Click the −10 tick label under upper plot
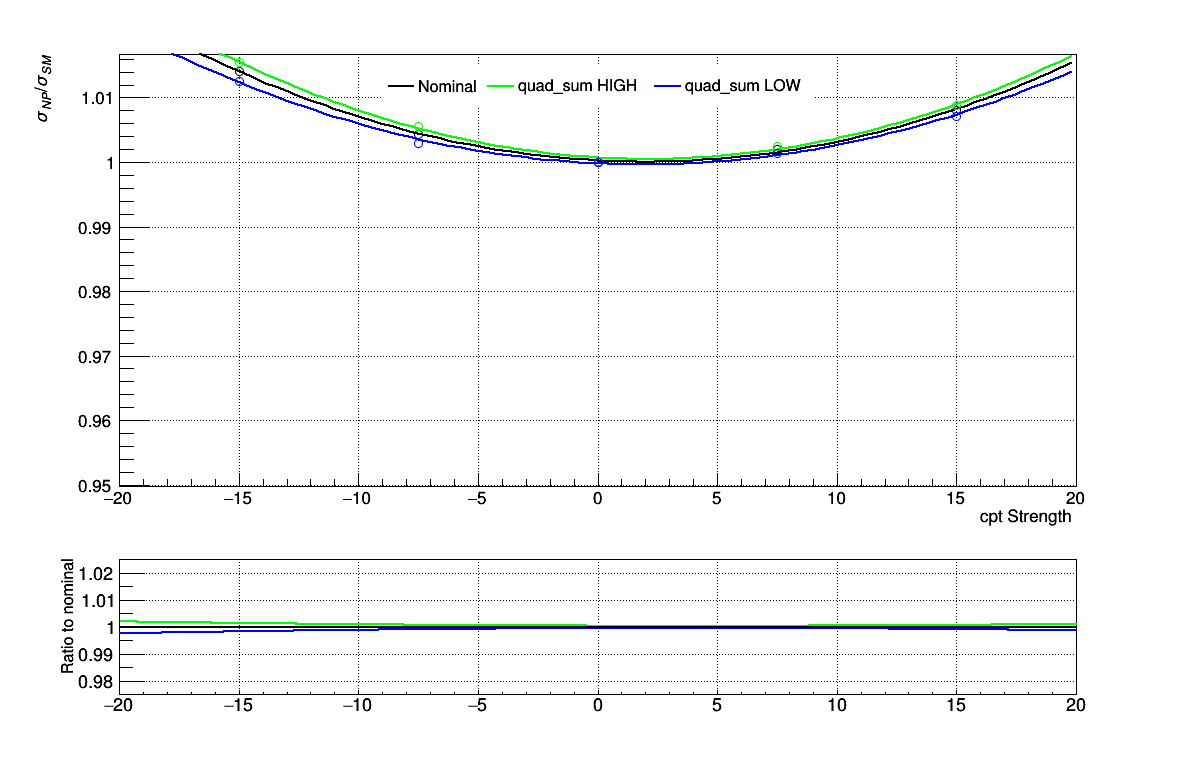This screenshot has width=1196, height=772. click(356, 499)
